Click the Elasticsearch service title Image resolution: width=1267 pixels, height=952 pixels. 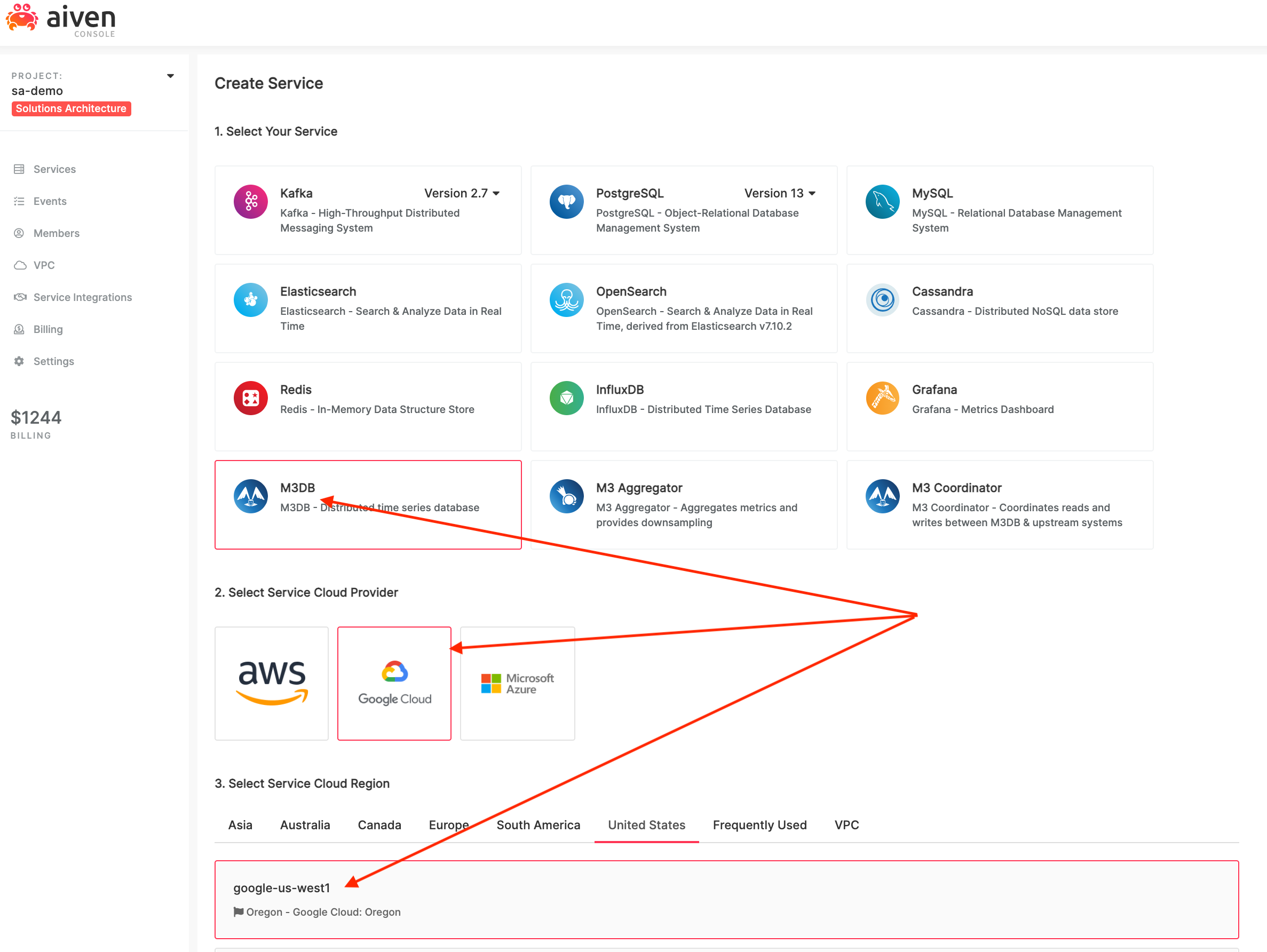[x=318, y=291]
